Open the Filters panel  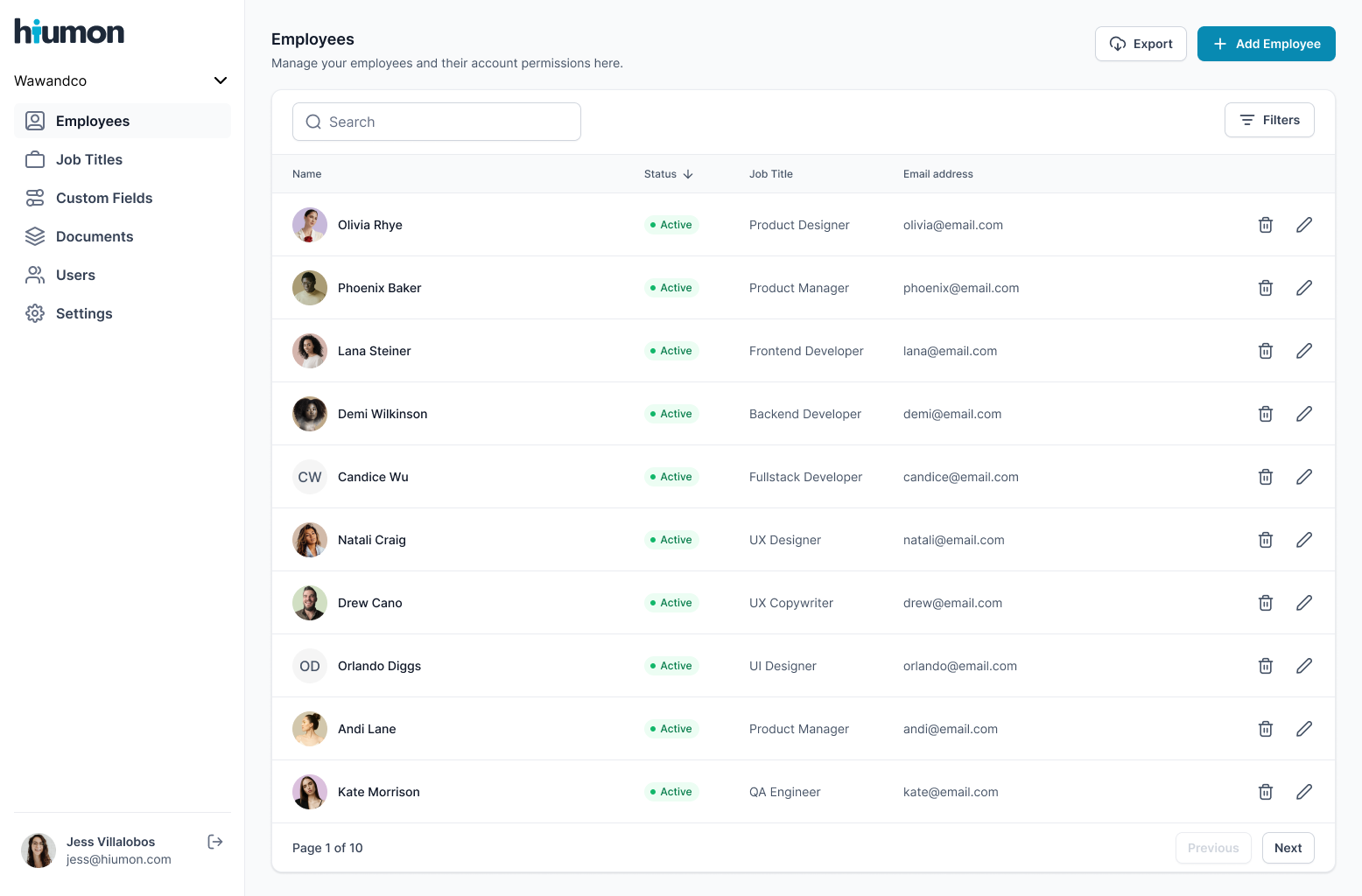coord(1269,120)
